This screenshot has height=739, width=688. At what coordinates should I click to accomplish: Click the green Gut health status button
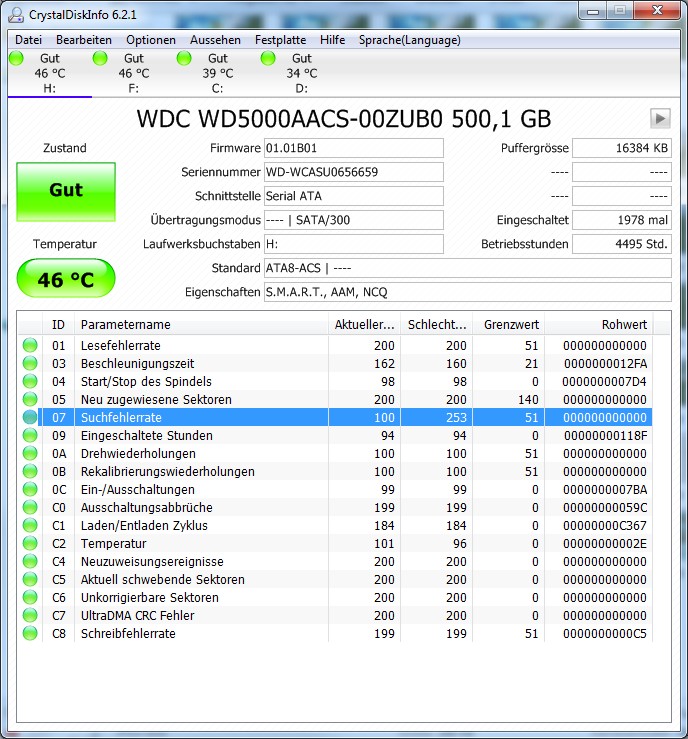tap(66, 192)
